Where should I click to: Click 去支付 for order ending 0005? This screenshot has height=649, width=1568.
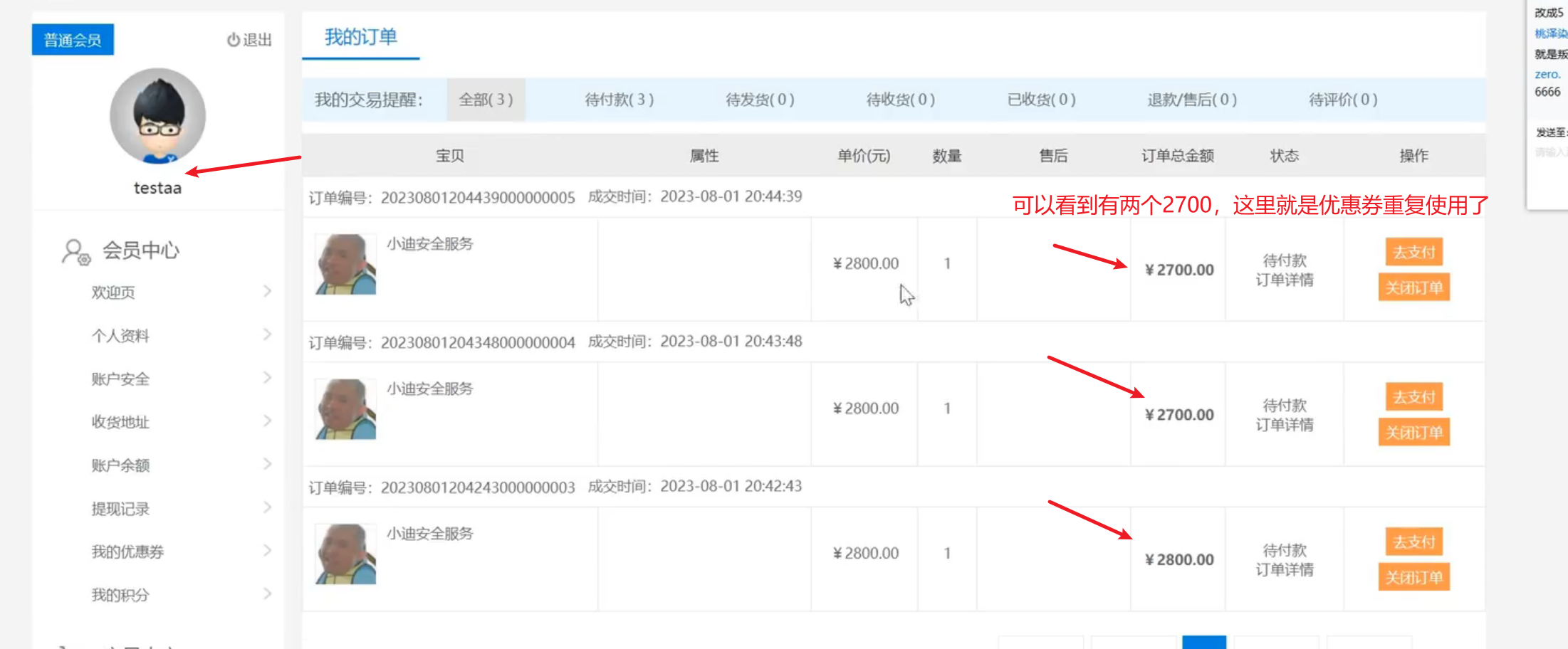[1413, 252]
